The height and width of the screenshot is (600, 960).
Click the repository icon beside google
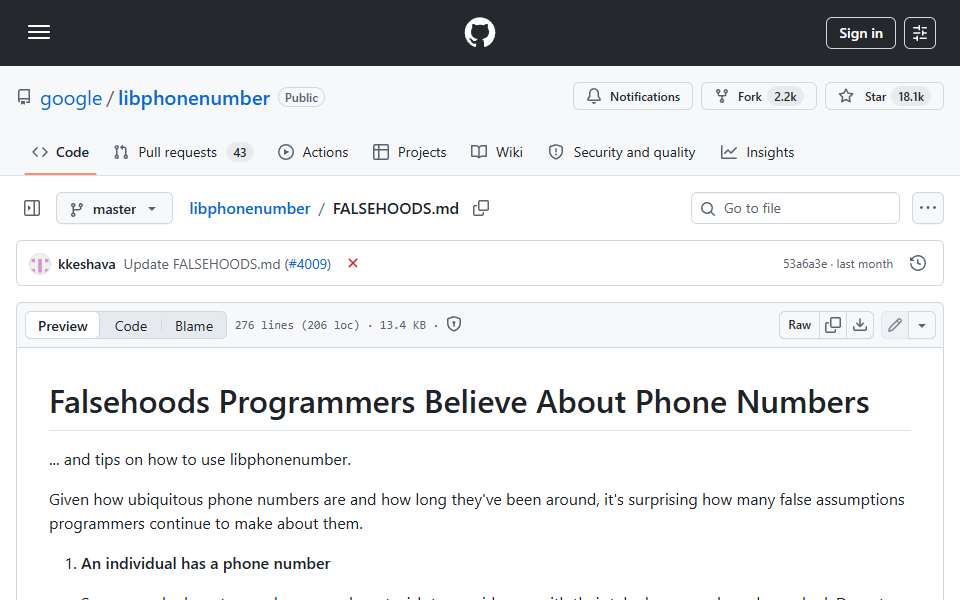[x=24, y=97]
